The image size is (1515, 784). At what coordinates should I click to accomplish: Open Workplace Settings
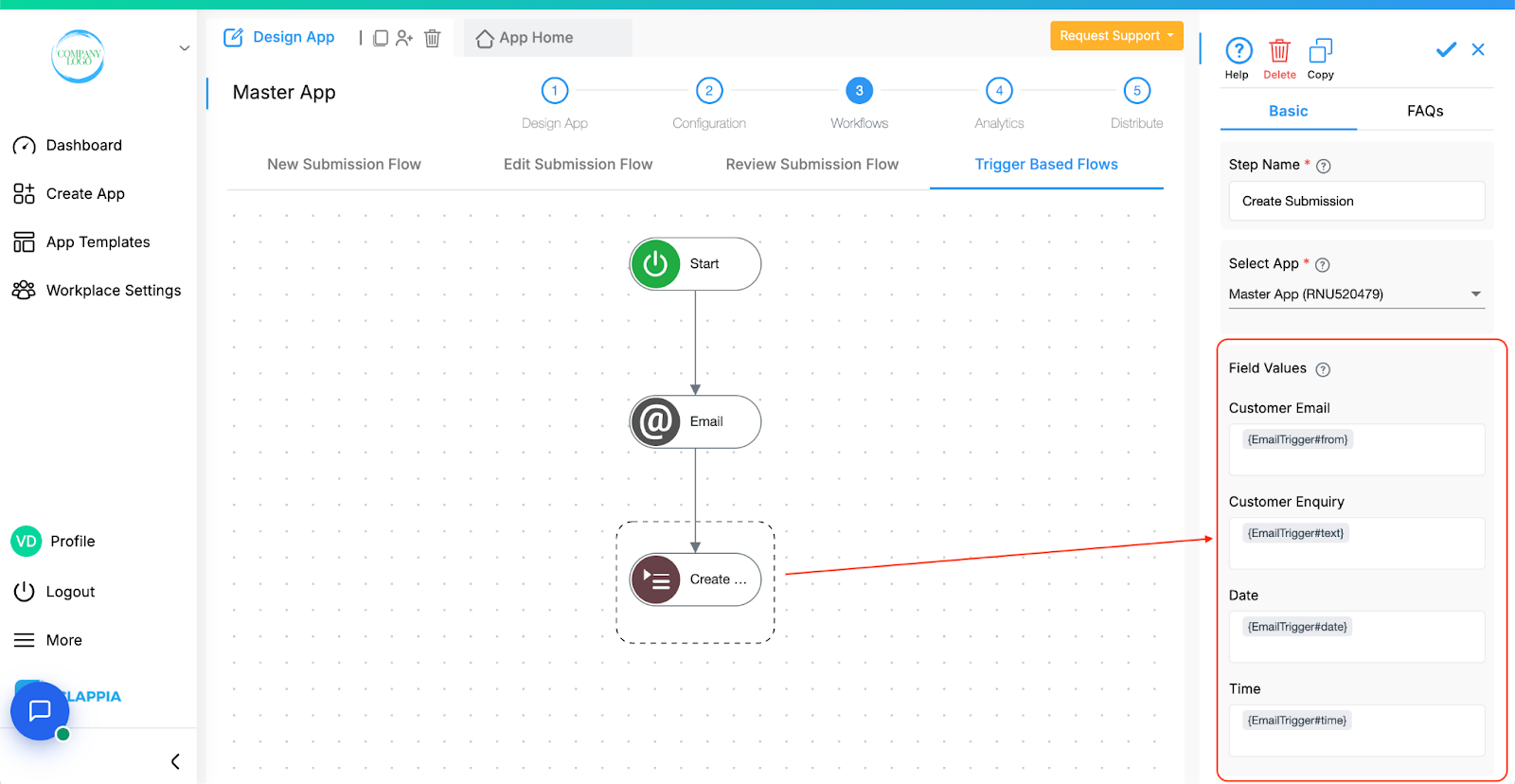(x=97, y=290)
